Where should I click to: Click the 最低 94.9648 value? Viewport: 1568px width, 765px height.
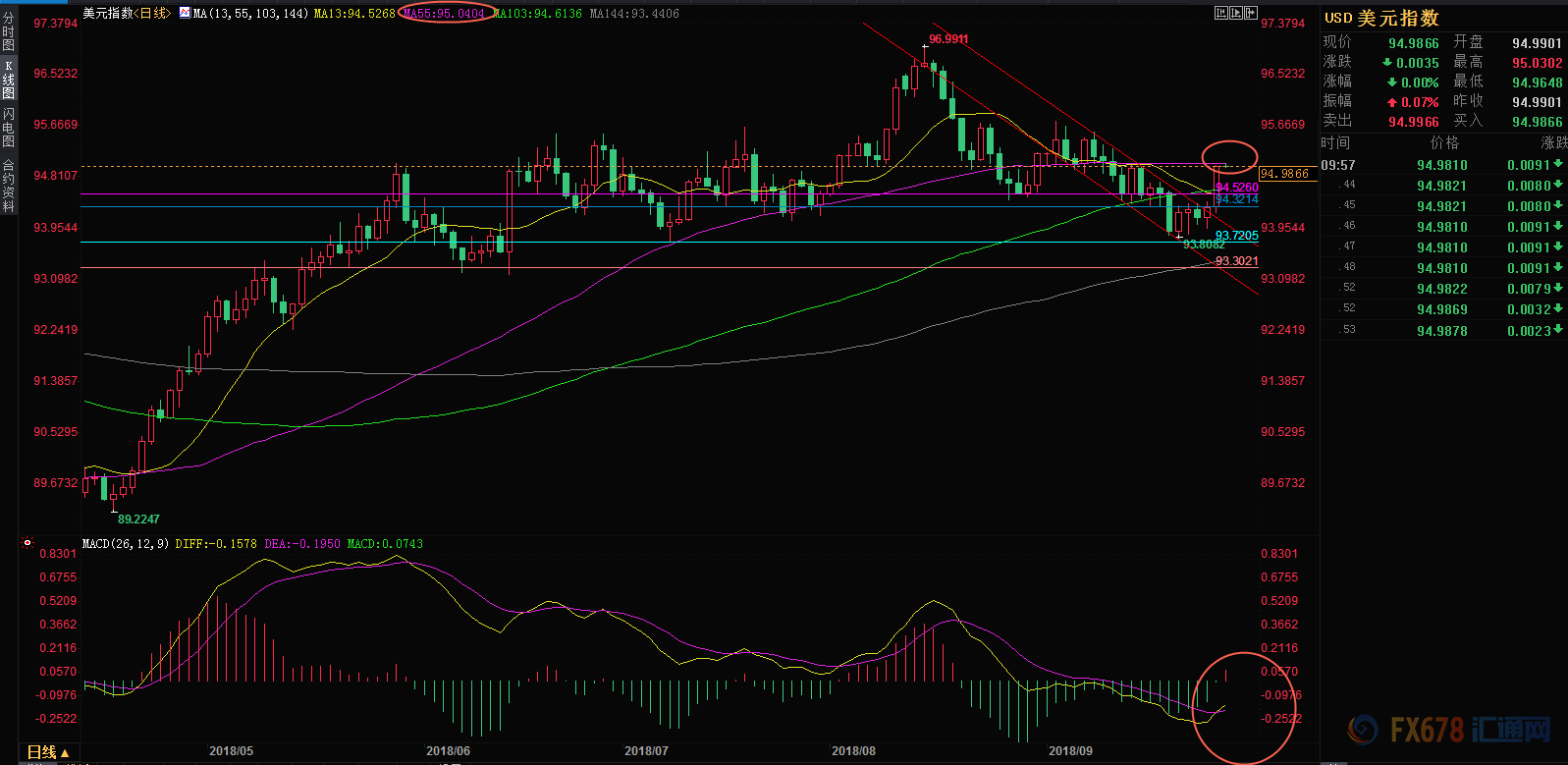(1537, 82)
